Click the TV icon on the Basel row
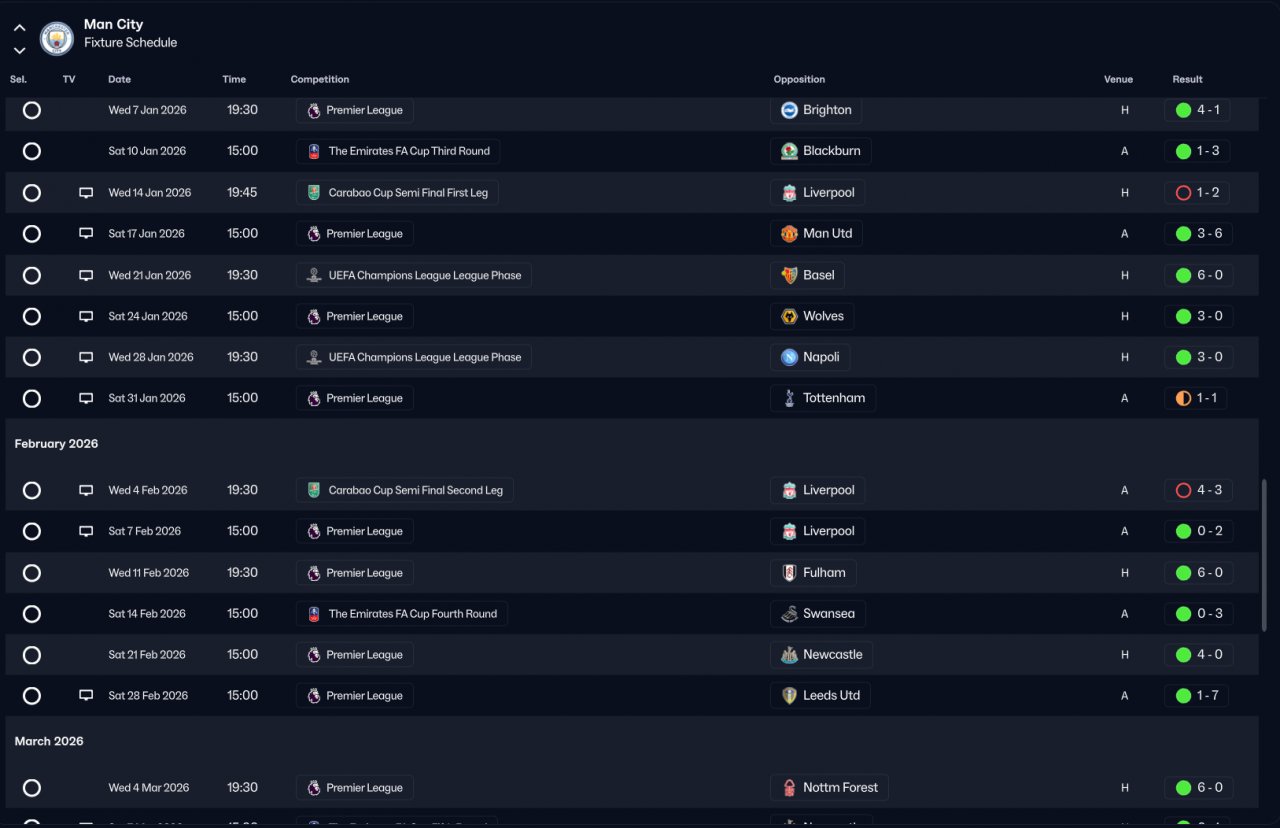 click(86, 275)
